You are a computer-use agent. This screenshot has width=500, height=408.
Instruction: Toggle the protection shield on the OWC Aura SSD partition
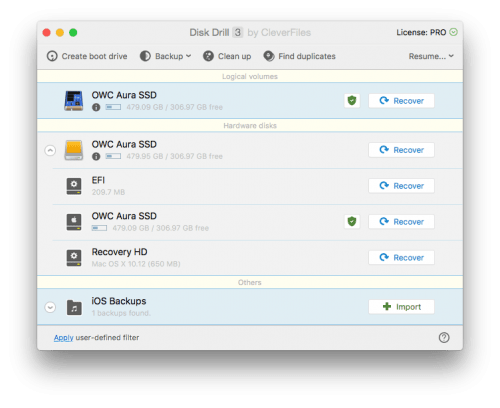click(352, 222)
